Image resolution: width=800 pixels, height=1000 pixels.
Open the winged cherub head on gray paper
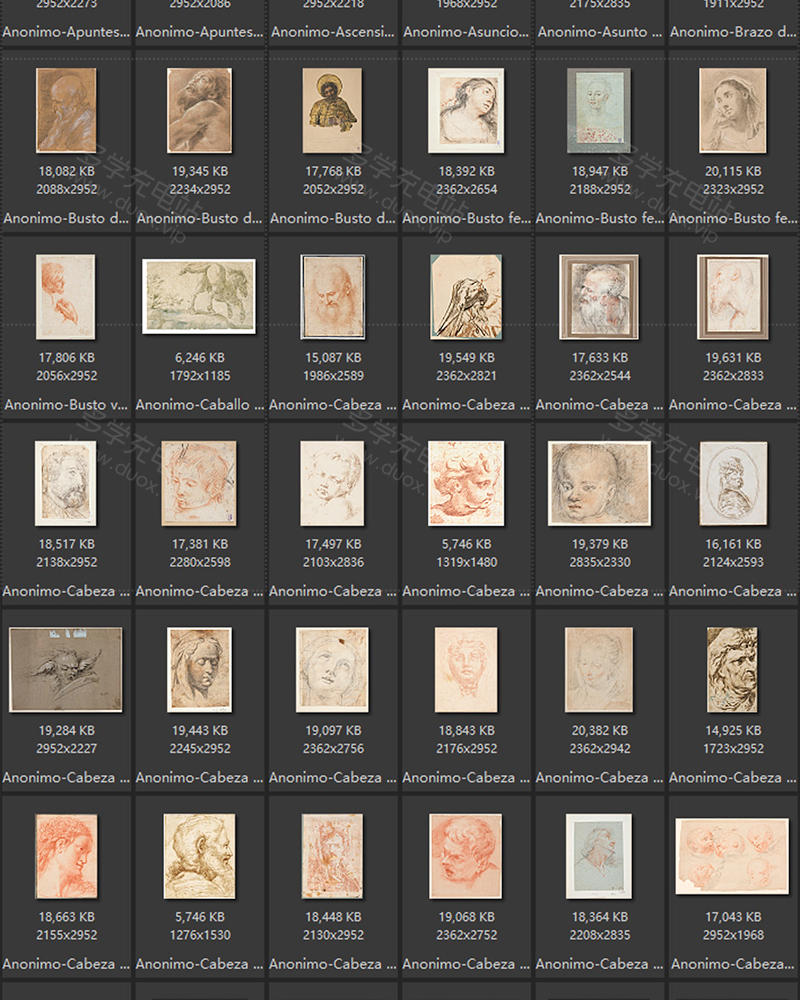[x=66, y=669]
